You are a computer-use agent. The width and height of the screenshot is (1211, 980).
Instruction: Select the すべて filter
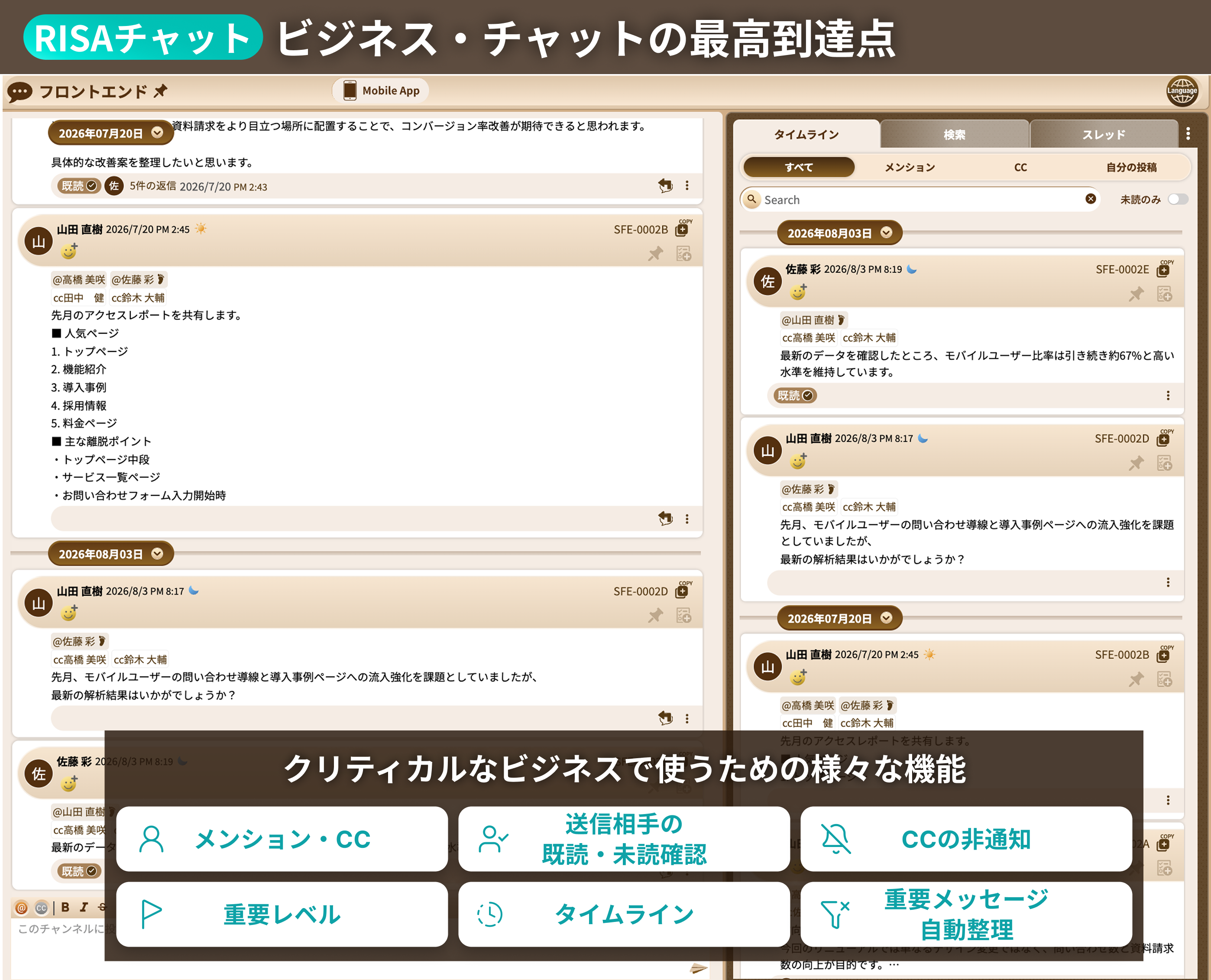tap(799, 167)
